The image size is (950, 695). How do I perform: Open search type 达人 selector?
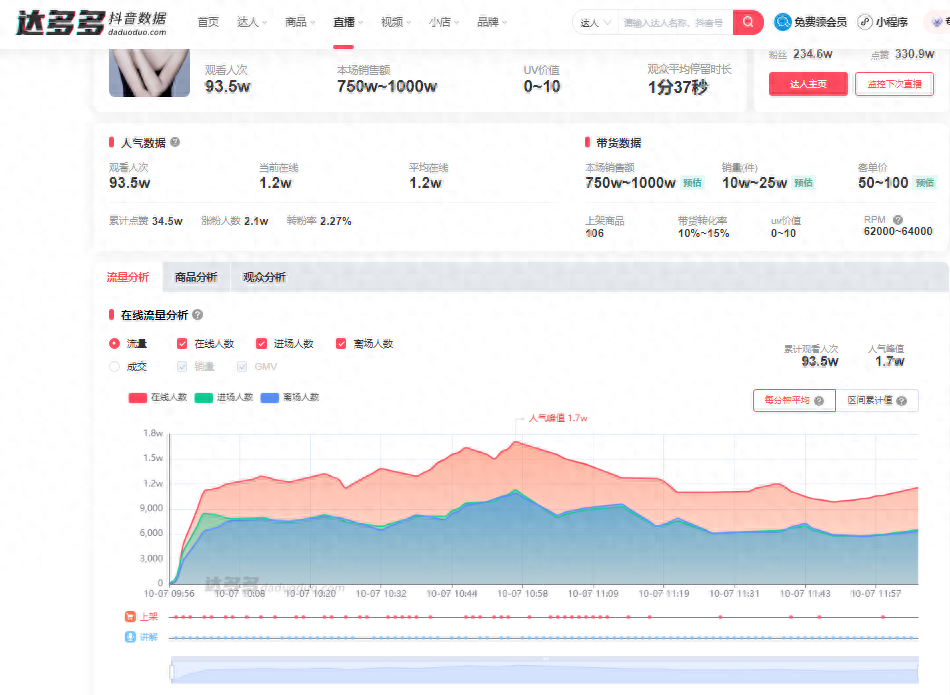pos(595,22)
